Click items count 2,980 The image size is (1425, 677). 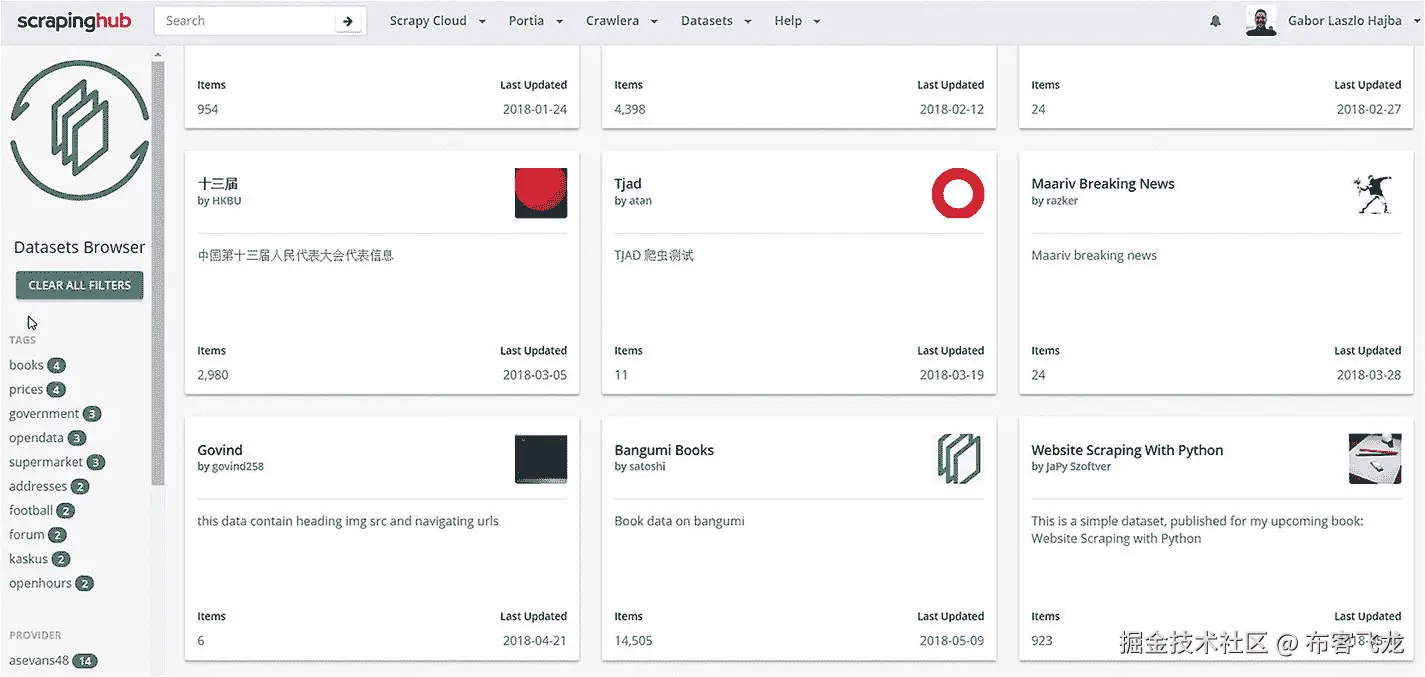(213, 375)
